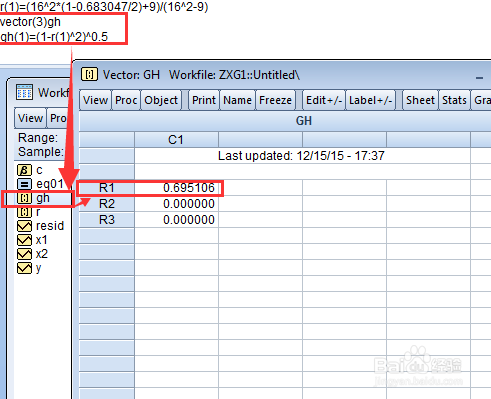
Task: Click the Range label in Workfile
Action: (38, 138)
